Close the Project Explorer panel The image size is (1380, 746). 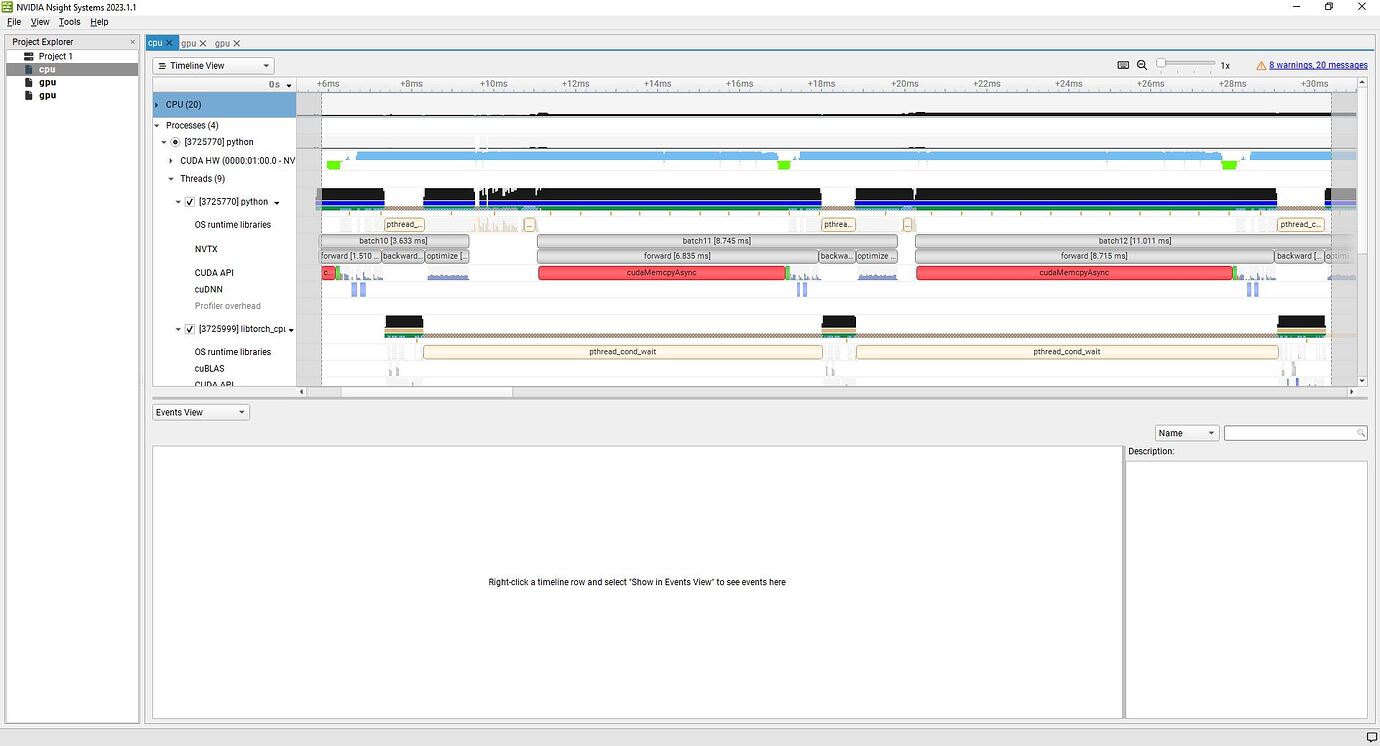click(x=133, y=42)
